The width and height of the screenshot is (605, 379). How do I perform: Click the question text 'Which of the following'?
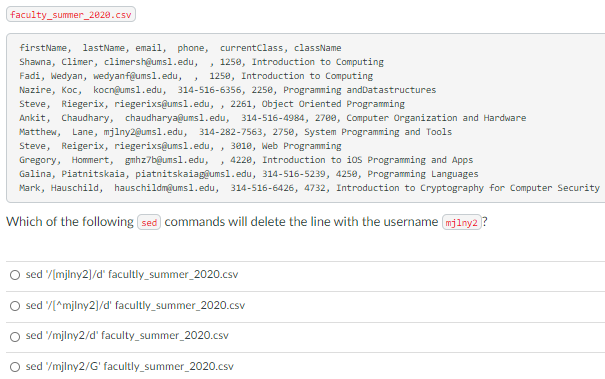(70, 222)
